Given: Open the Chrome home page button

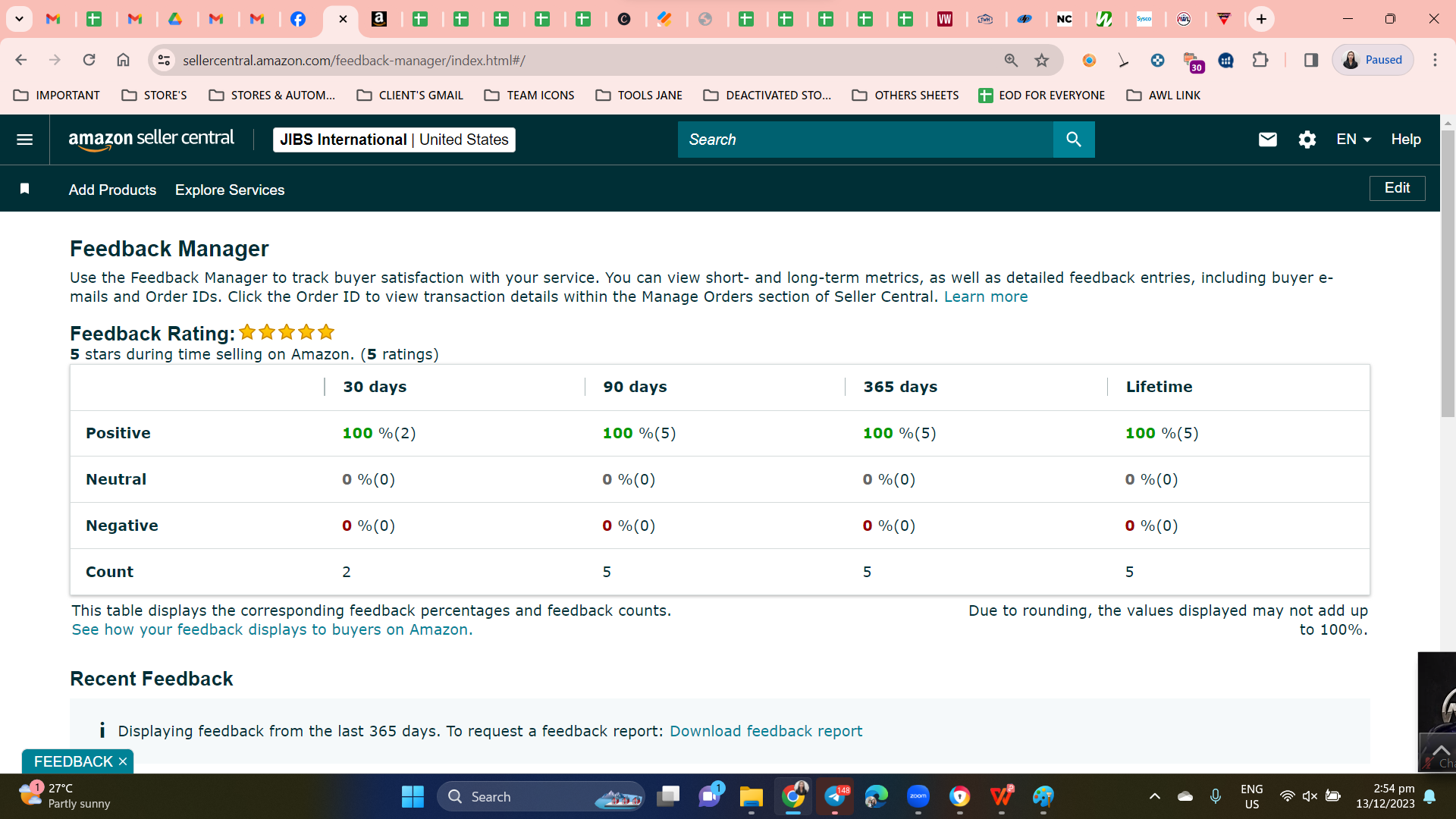Looking at the screenshot, I should 123,60.
